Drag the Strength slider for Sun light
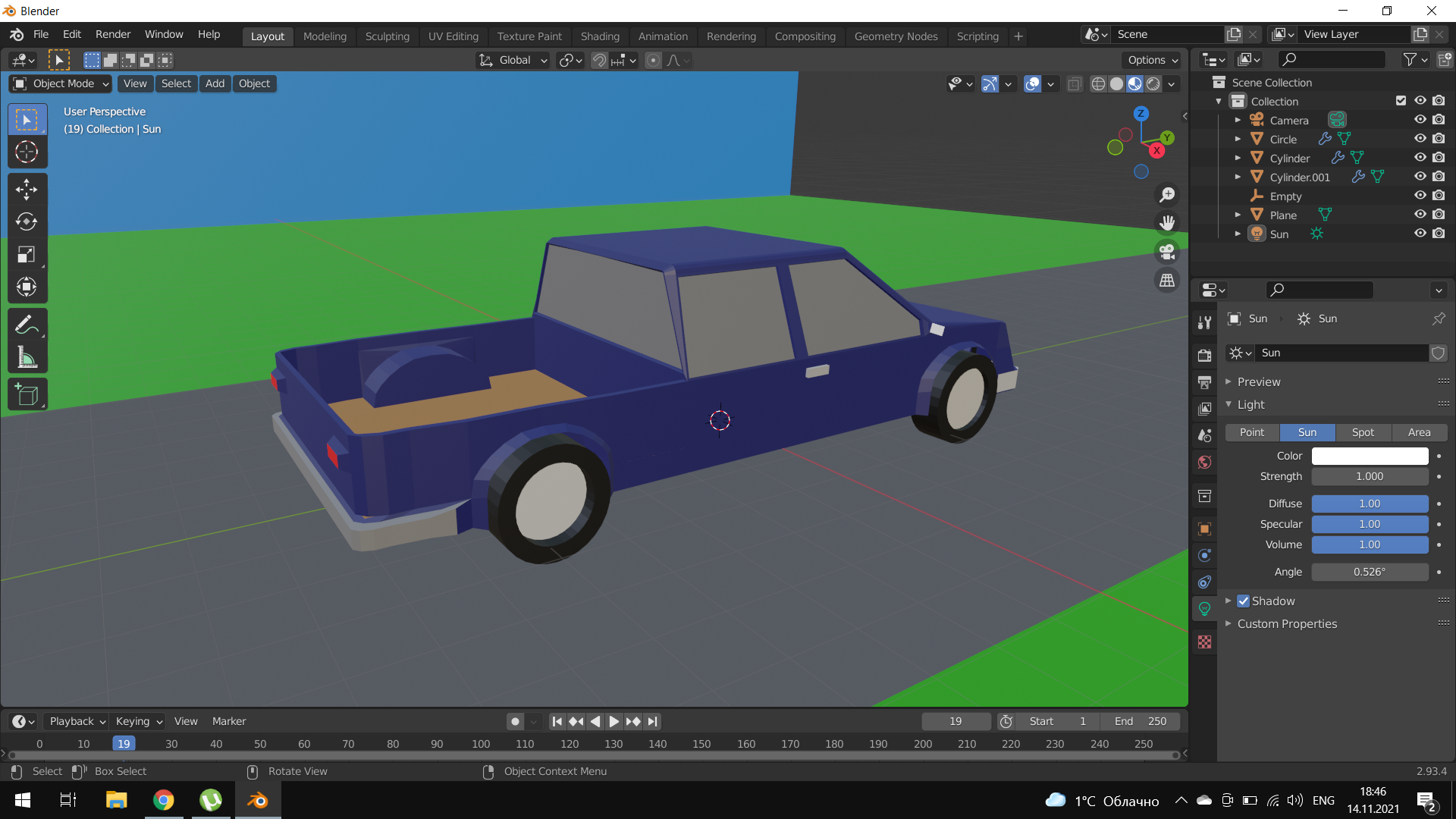 (1369, 476)
